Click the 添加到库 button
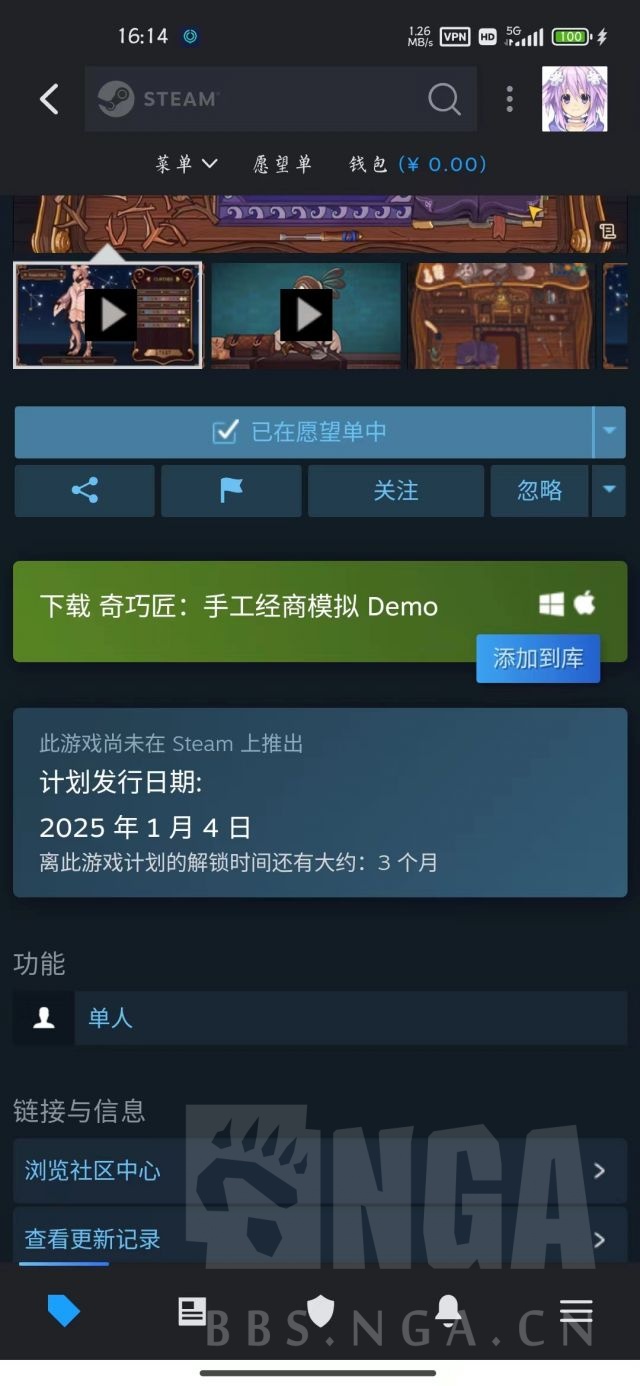 [538, 659]
